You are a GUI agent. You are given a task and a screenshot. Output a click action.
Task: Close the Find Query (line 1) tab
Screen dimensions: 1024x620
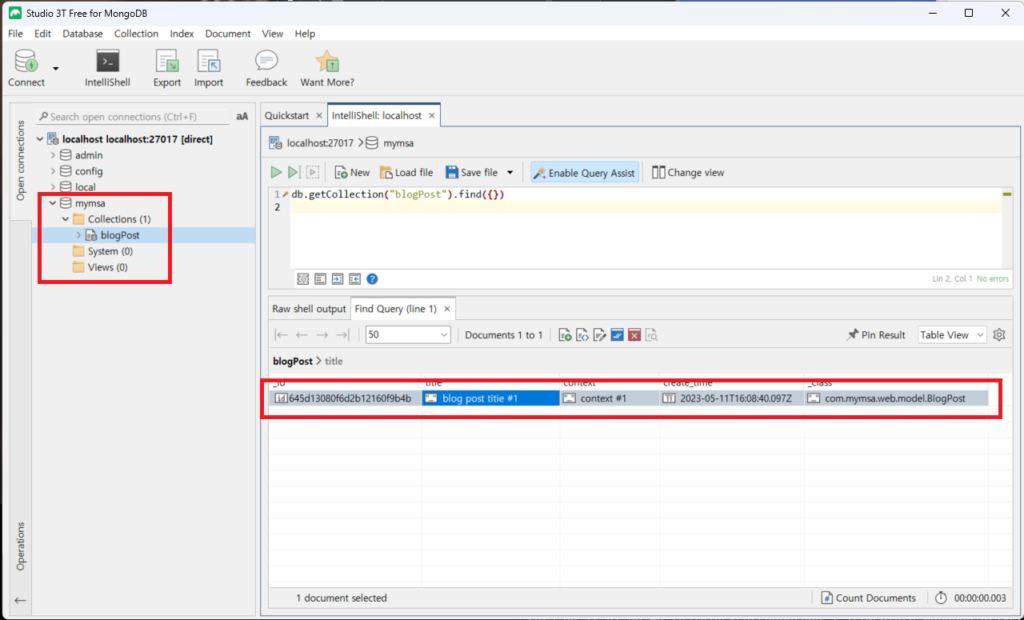tap(447, 308)
